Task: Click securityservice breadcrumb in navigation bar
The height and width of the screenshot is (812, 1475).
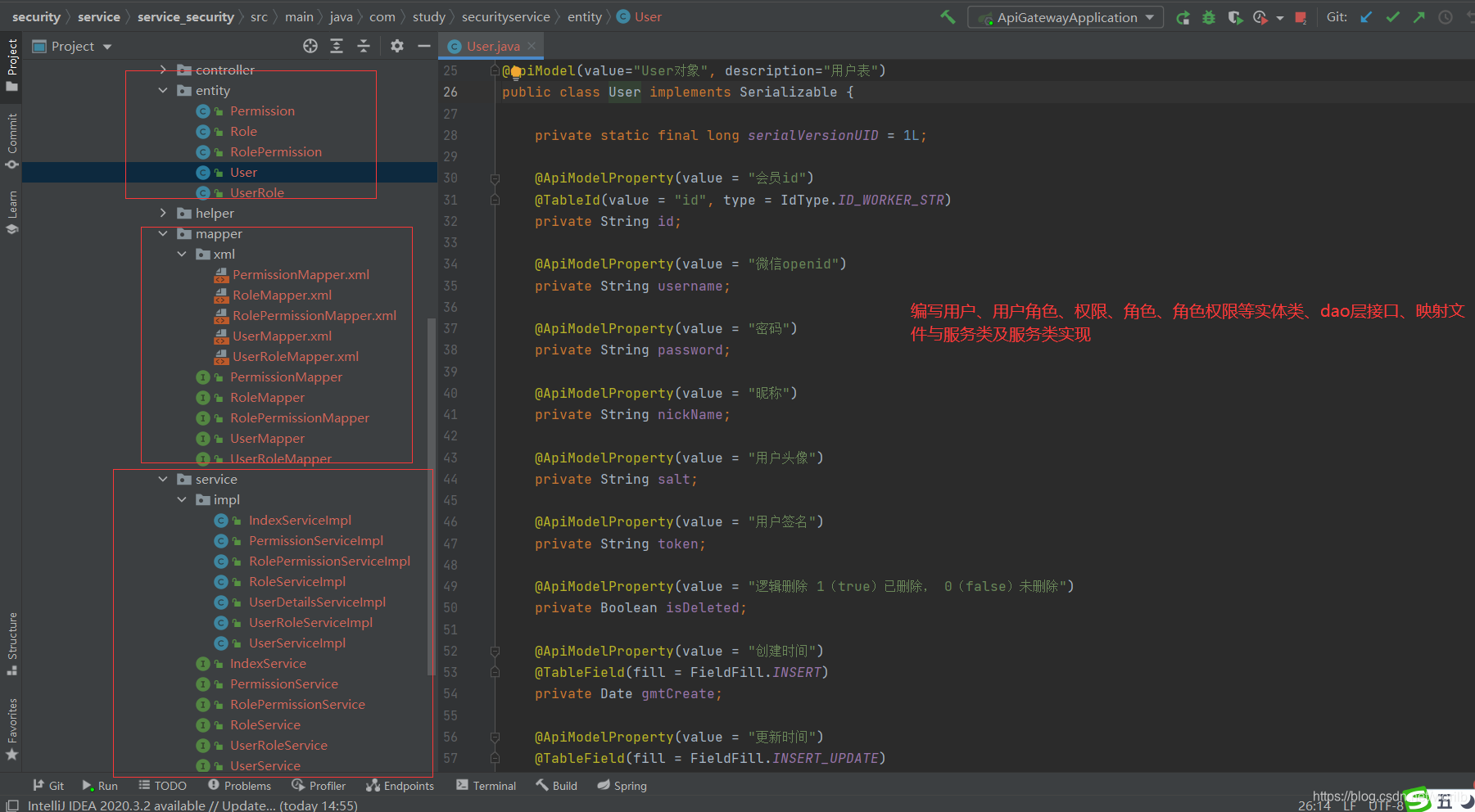Action: pos(505,16)
